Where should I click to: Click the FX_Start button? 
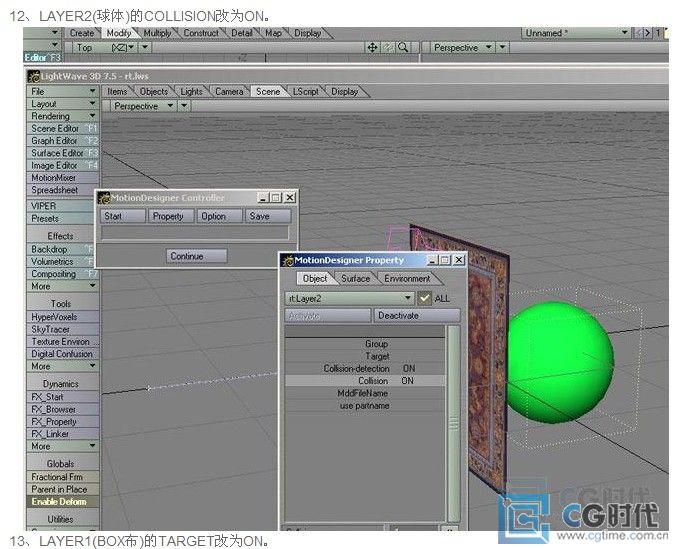pyautogui.click(x=63, y=397)
